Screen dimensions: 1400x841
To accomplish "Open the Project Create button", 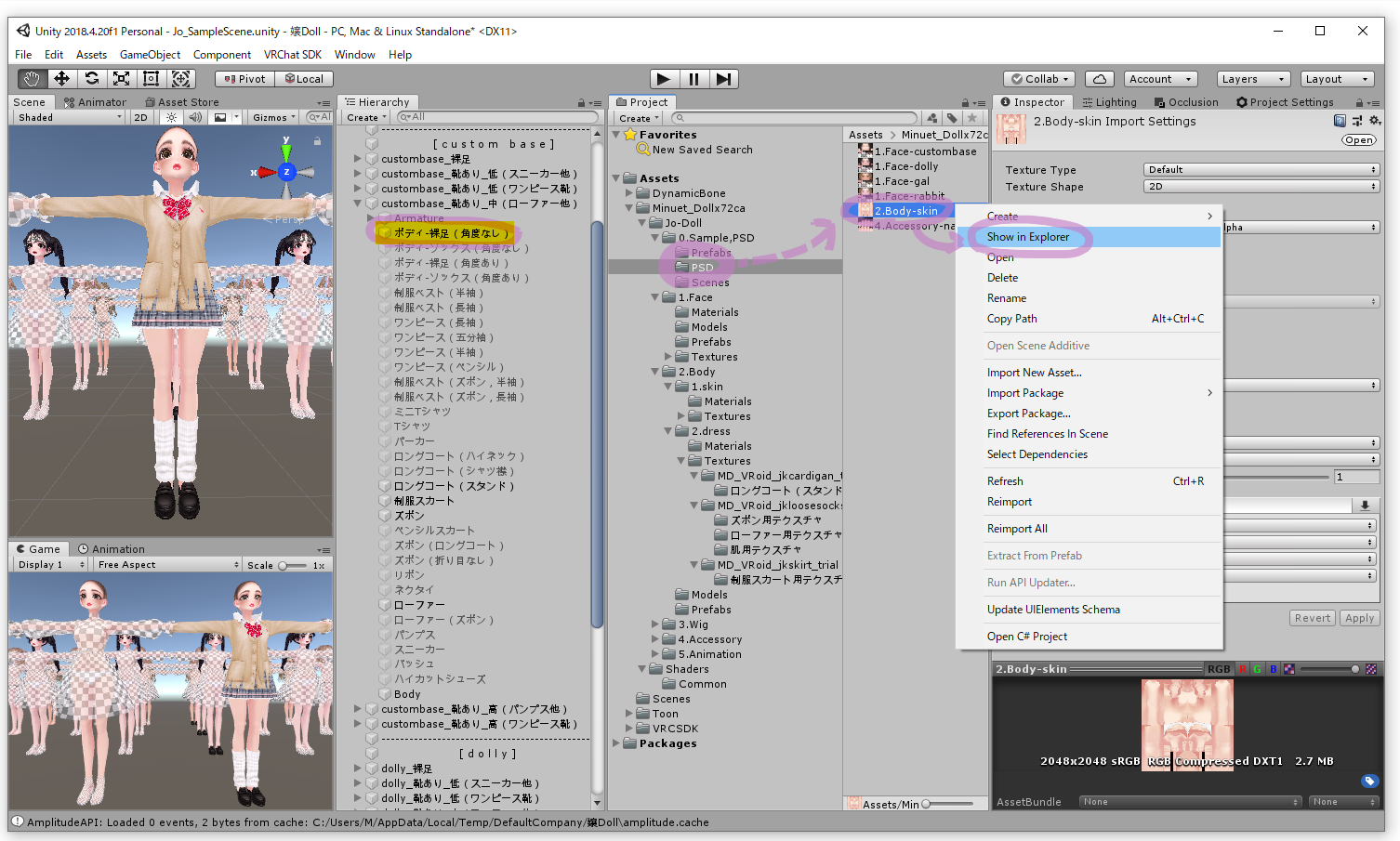I will tap(639, 118).
